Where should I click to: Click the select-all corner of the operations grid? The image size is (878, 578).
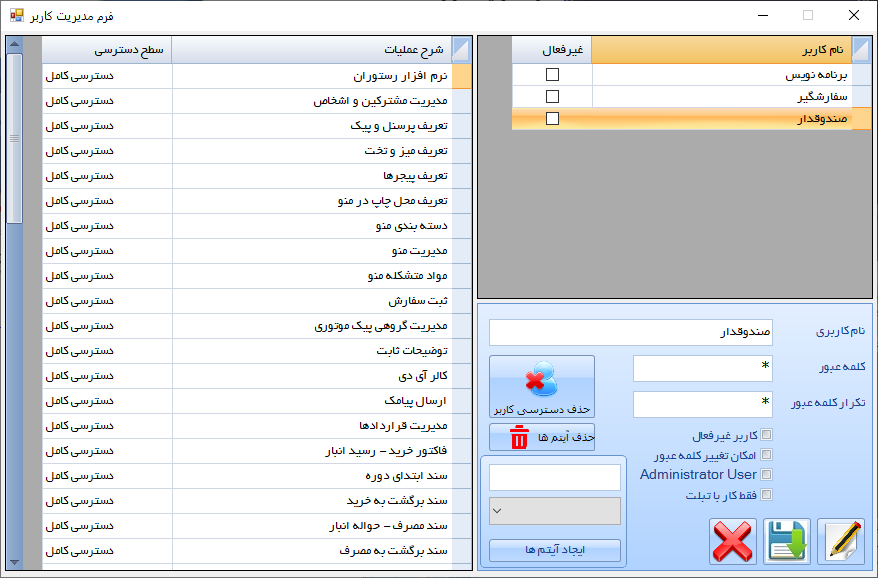(460, 50)
